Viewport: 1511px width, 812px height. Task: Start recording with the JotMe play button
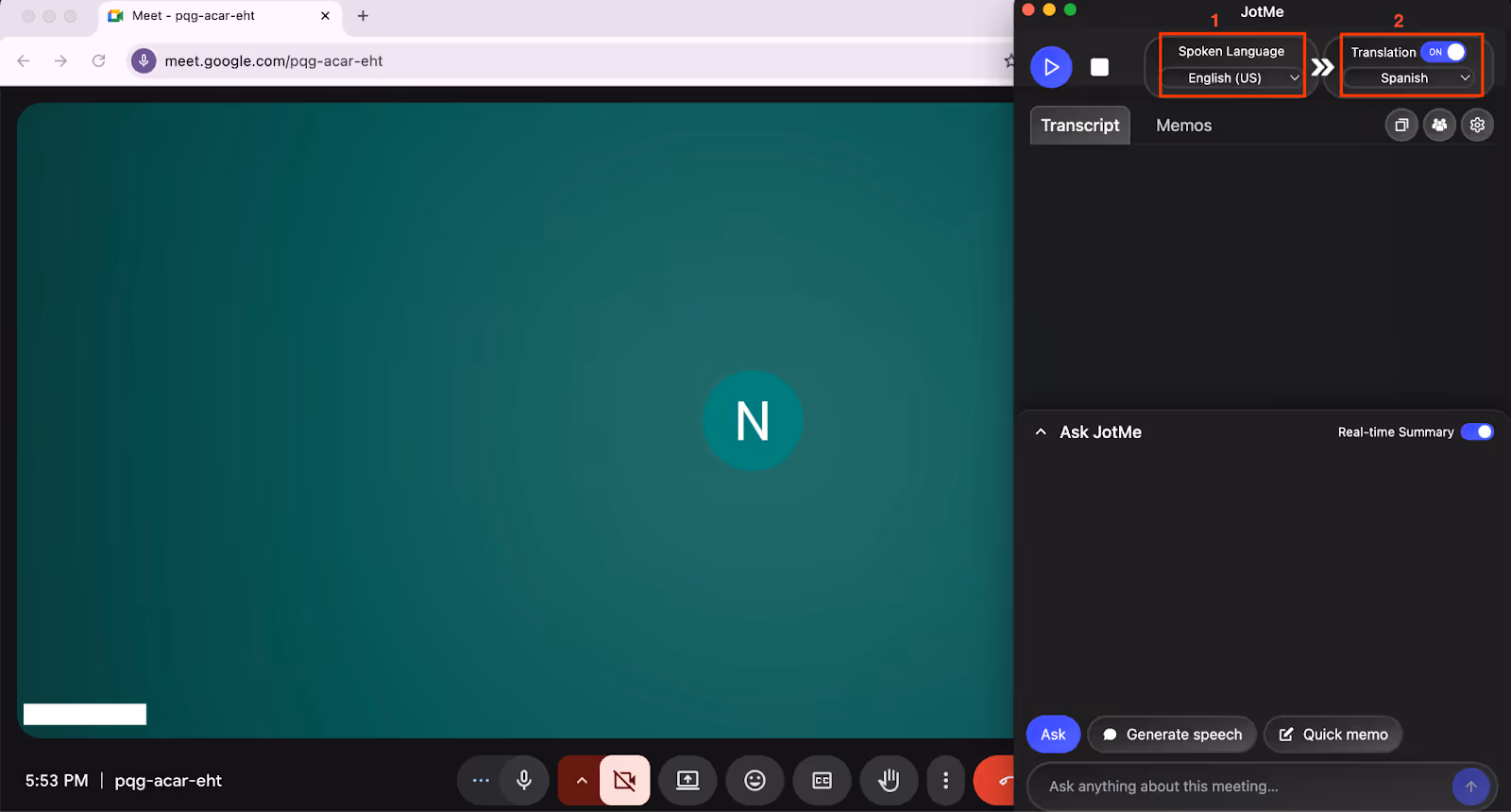(1051, 67)
